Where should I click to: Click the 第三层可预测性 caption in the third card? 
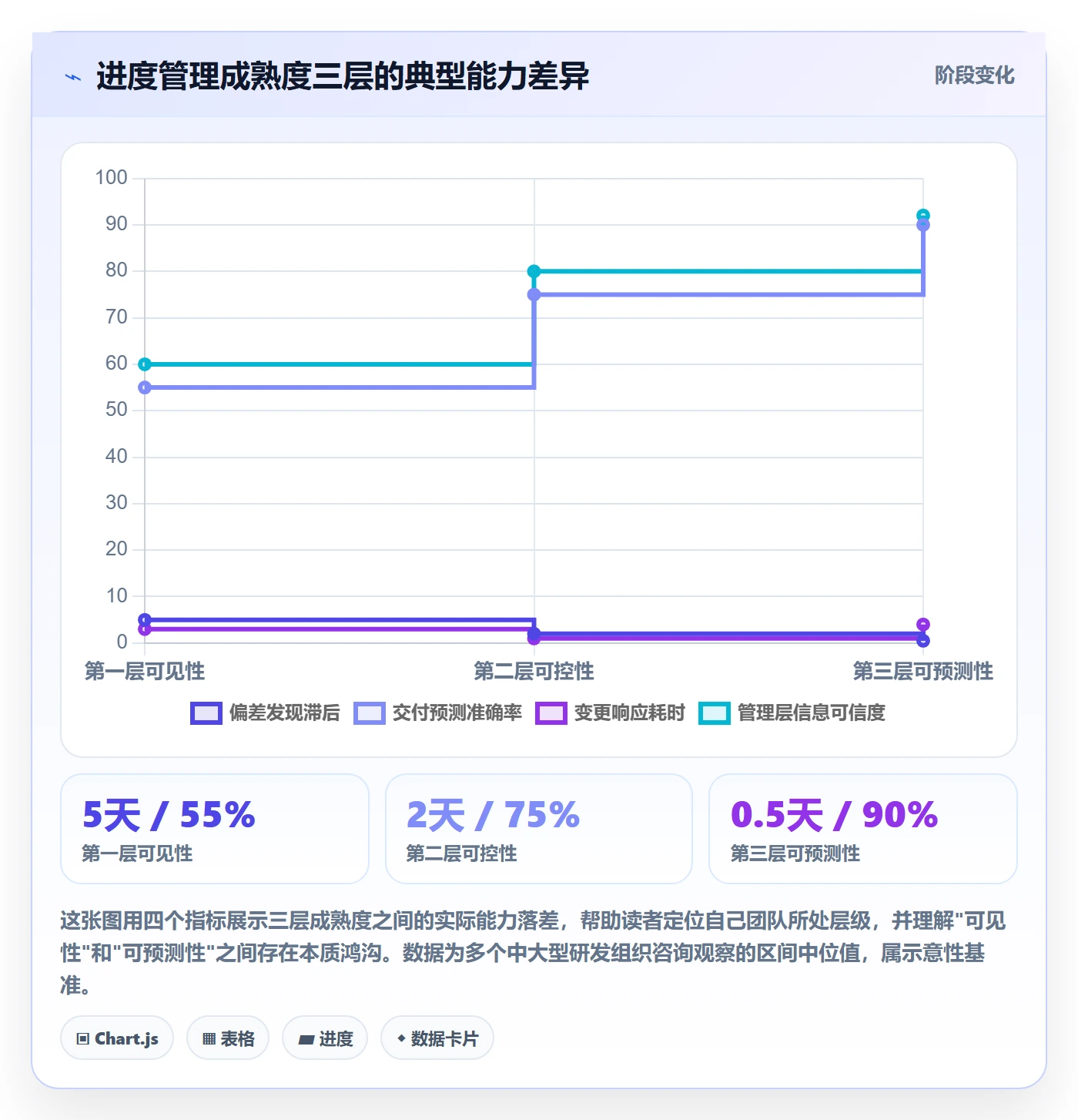(x=795, y=853)
